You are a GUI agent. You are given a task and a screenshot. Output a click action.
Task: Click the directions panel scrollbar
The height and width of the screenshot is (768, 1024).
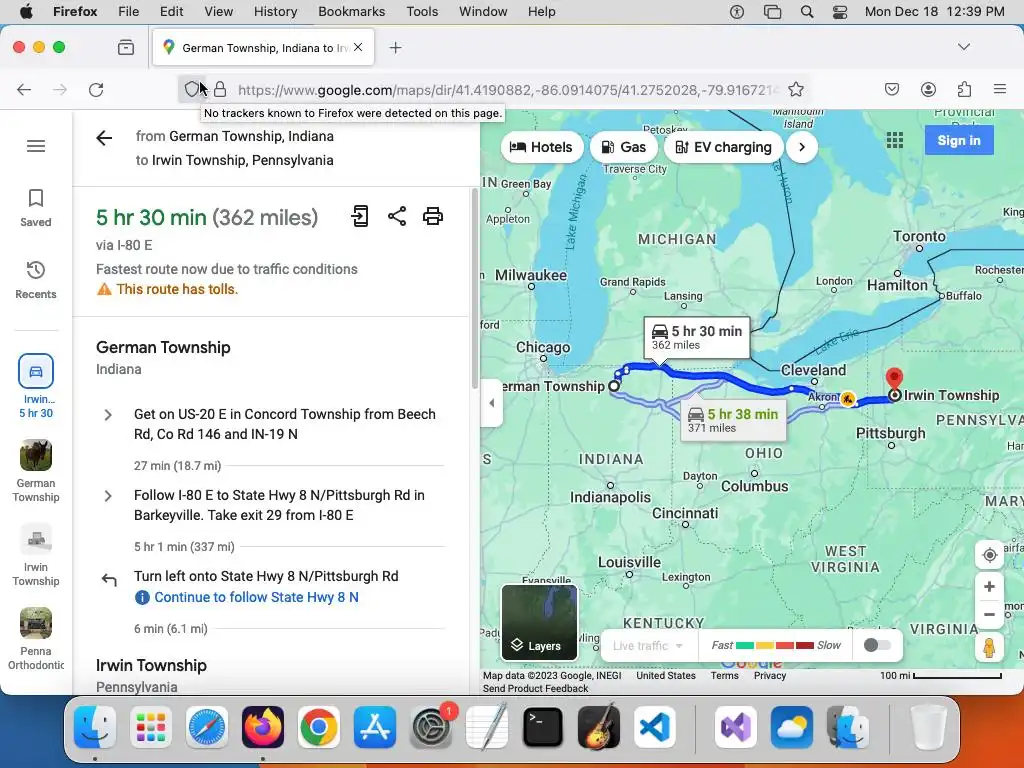474,289
